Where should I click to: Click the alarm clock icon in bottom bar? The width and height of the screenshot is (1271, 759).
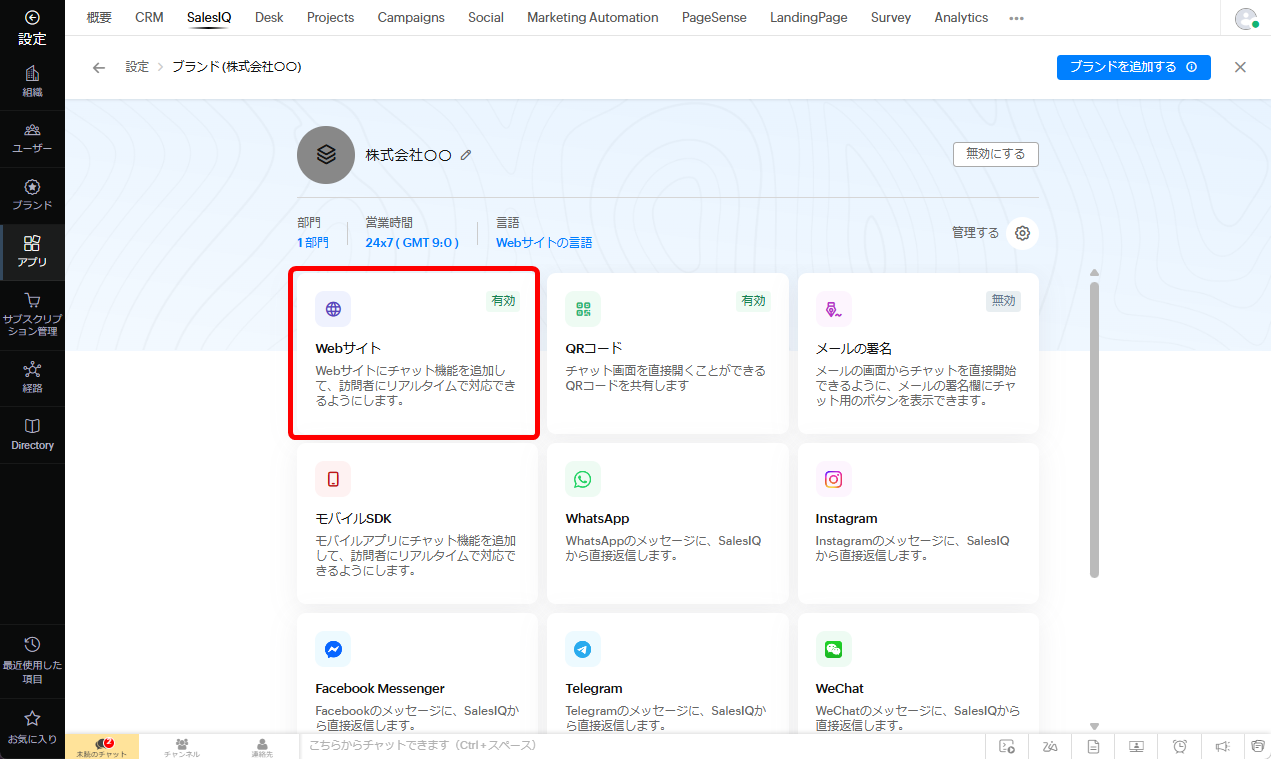tap(1180, 746)
